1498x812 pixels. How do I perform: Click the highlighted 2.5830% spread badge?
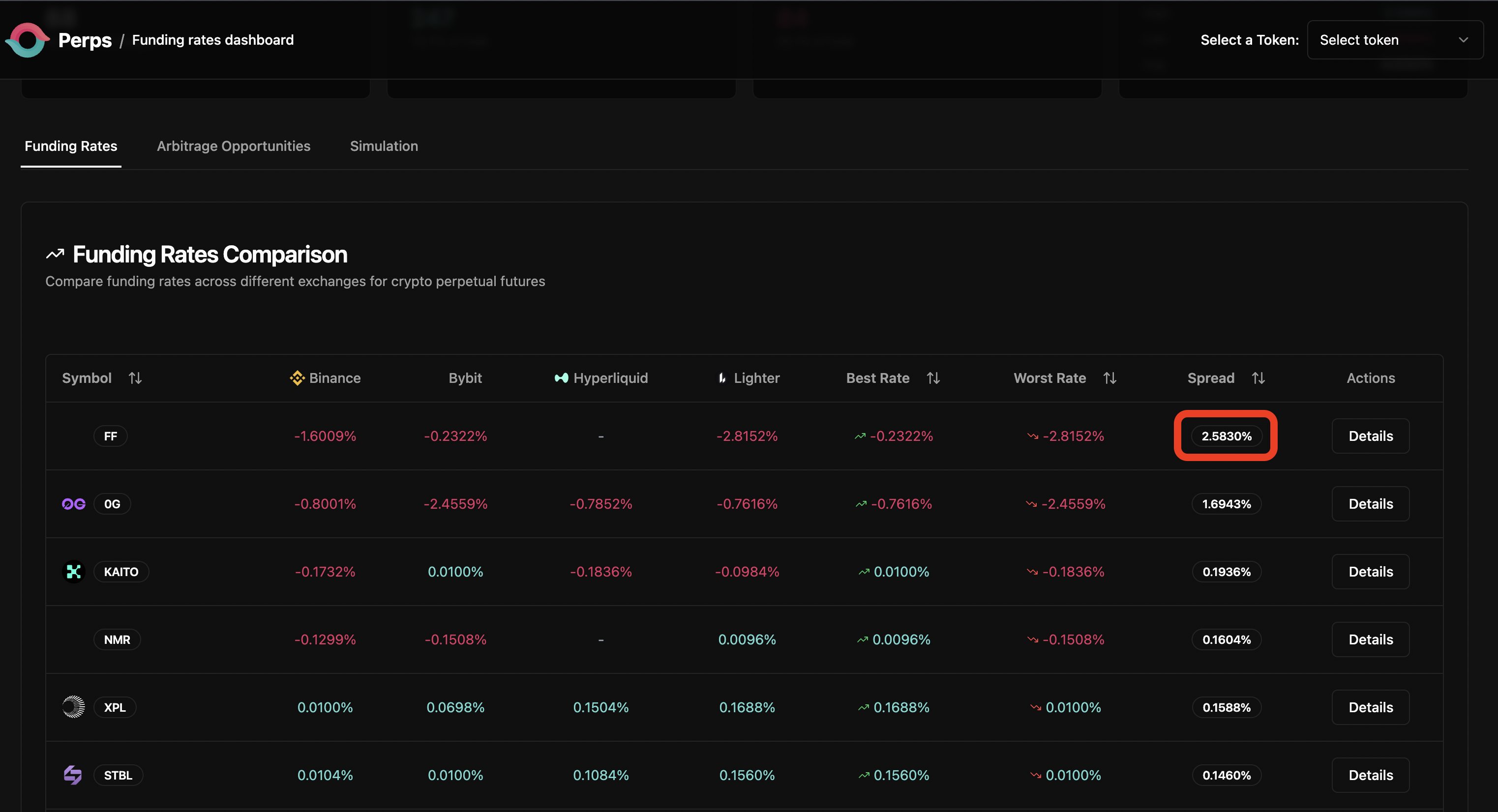pyautogui.click(x=1226, y=436)
